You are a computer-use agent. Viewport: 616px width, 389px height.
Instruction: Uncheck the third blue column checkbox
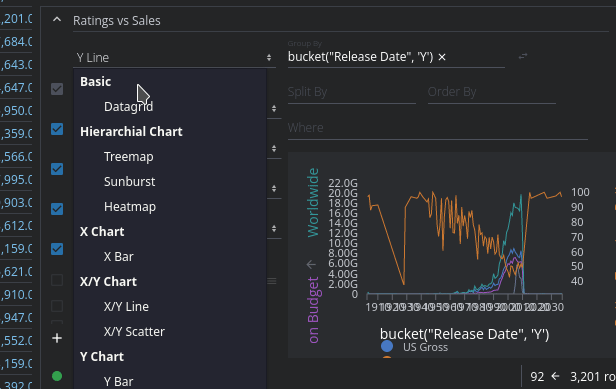click(57, 209)
